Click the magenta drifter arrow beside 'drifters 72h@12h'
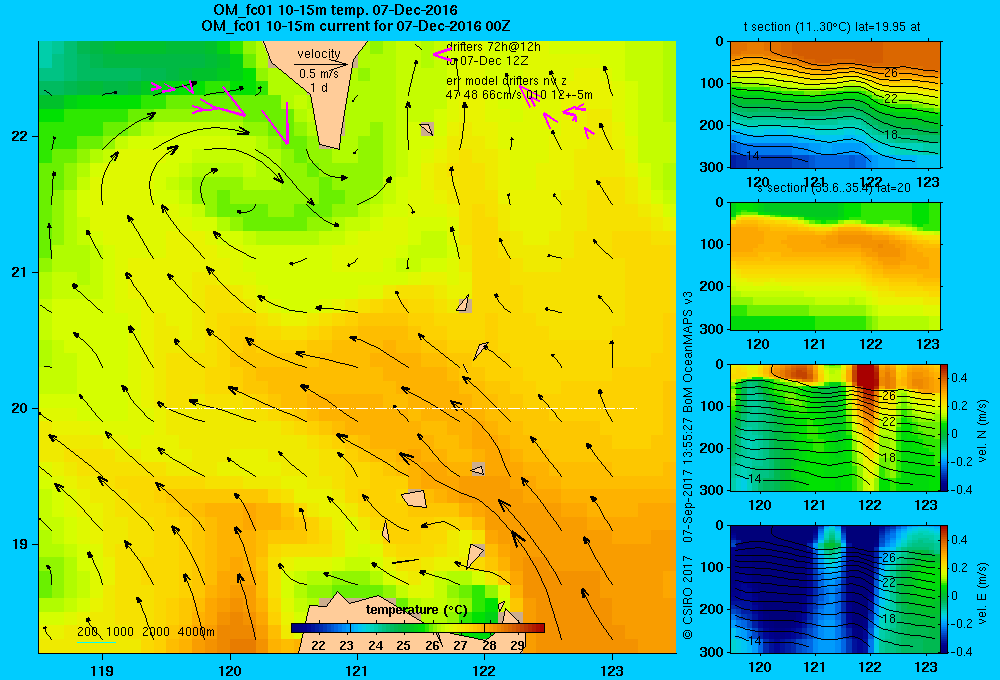1000x680 pixels. [x=442, y=55]
